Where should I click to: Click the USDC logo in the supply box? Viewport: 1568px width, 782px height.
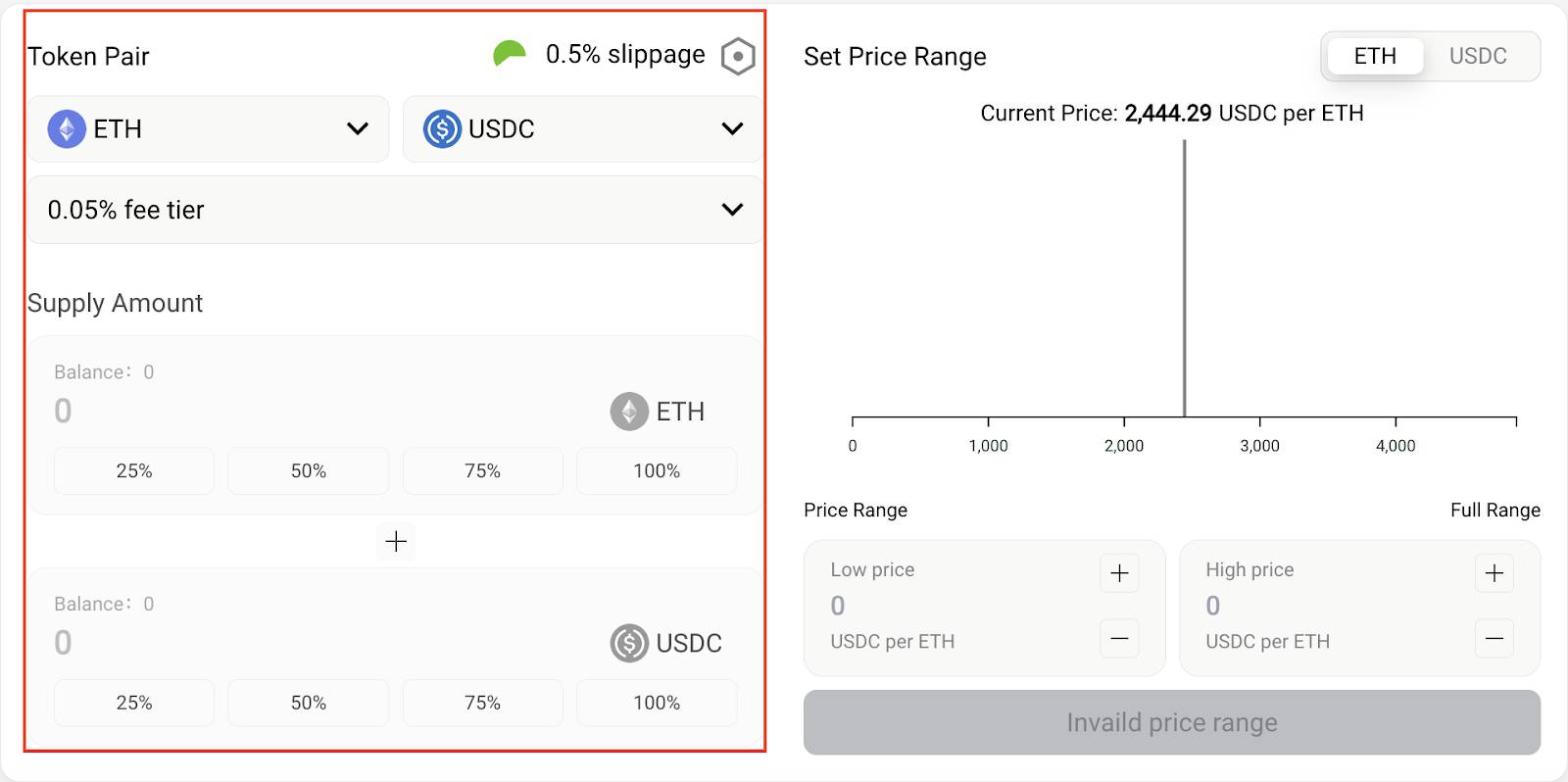point(629,644)
